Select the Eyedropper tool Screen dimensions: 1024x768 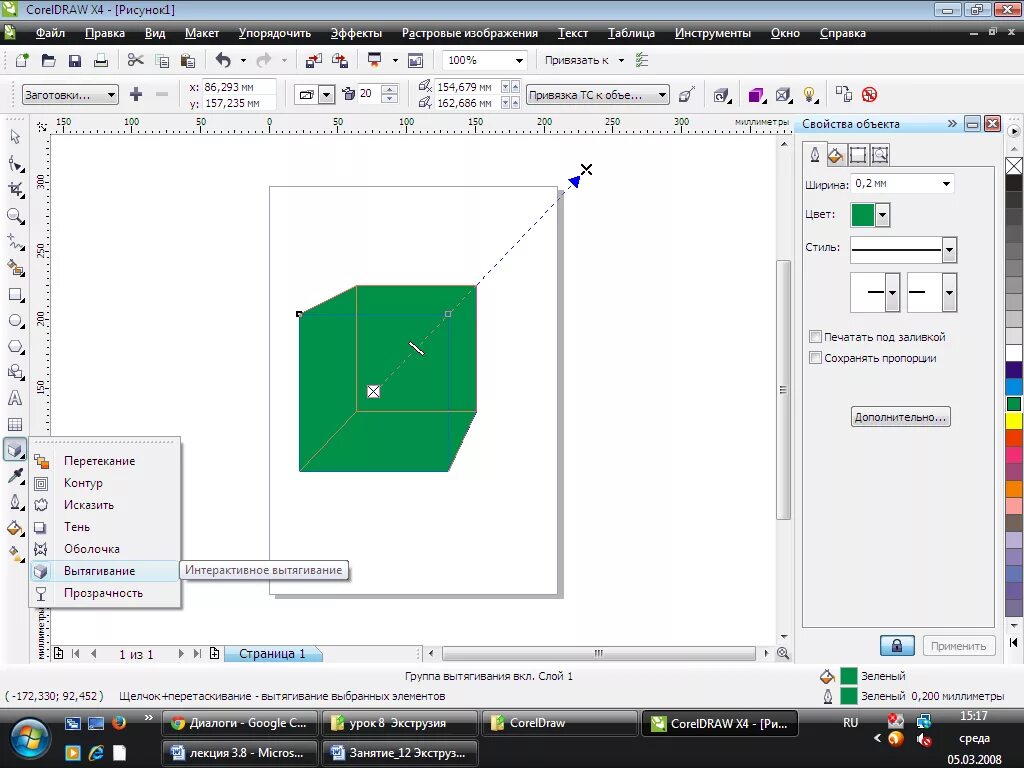coord(15,475)
